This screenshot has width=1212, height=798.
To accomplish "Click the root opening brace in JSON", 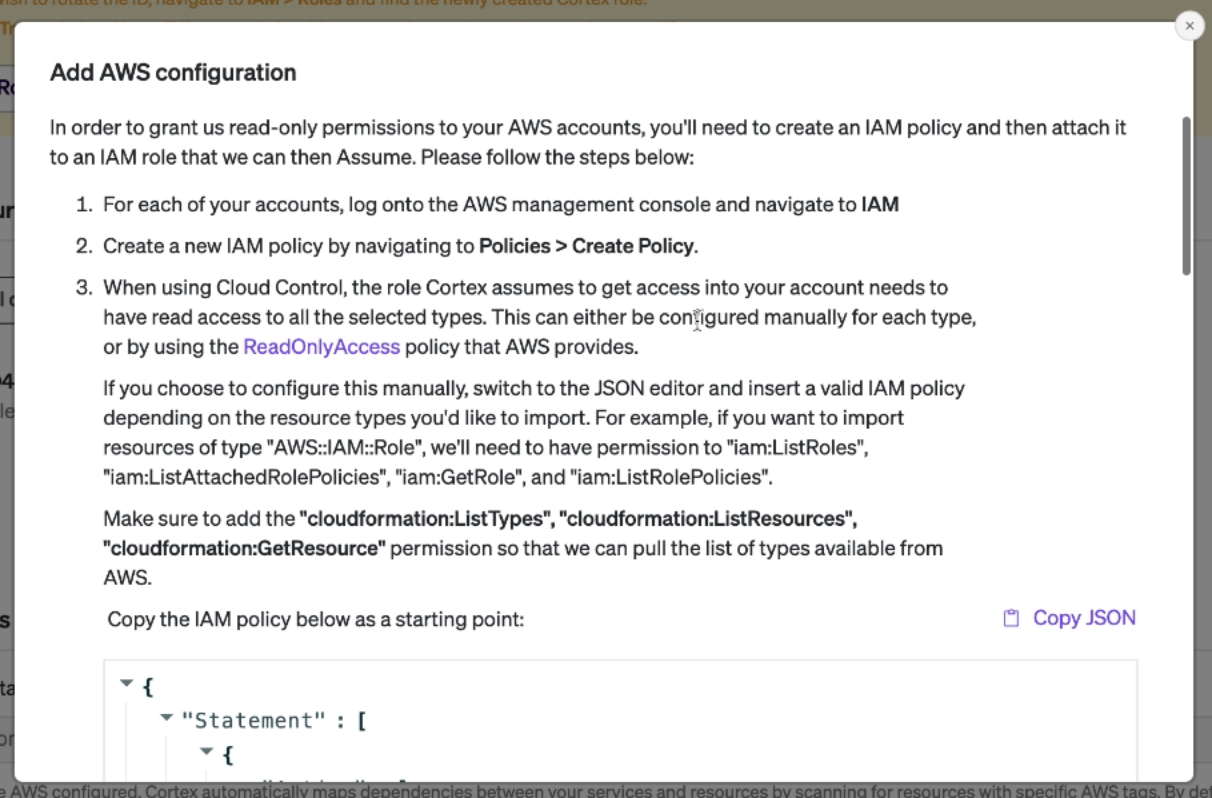I will [x=148, y=687].
